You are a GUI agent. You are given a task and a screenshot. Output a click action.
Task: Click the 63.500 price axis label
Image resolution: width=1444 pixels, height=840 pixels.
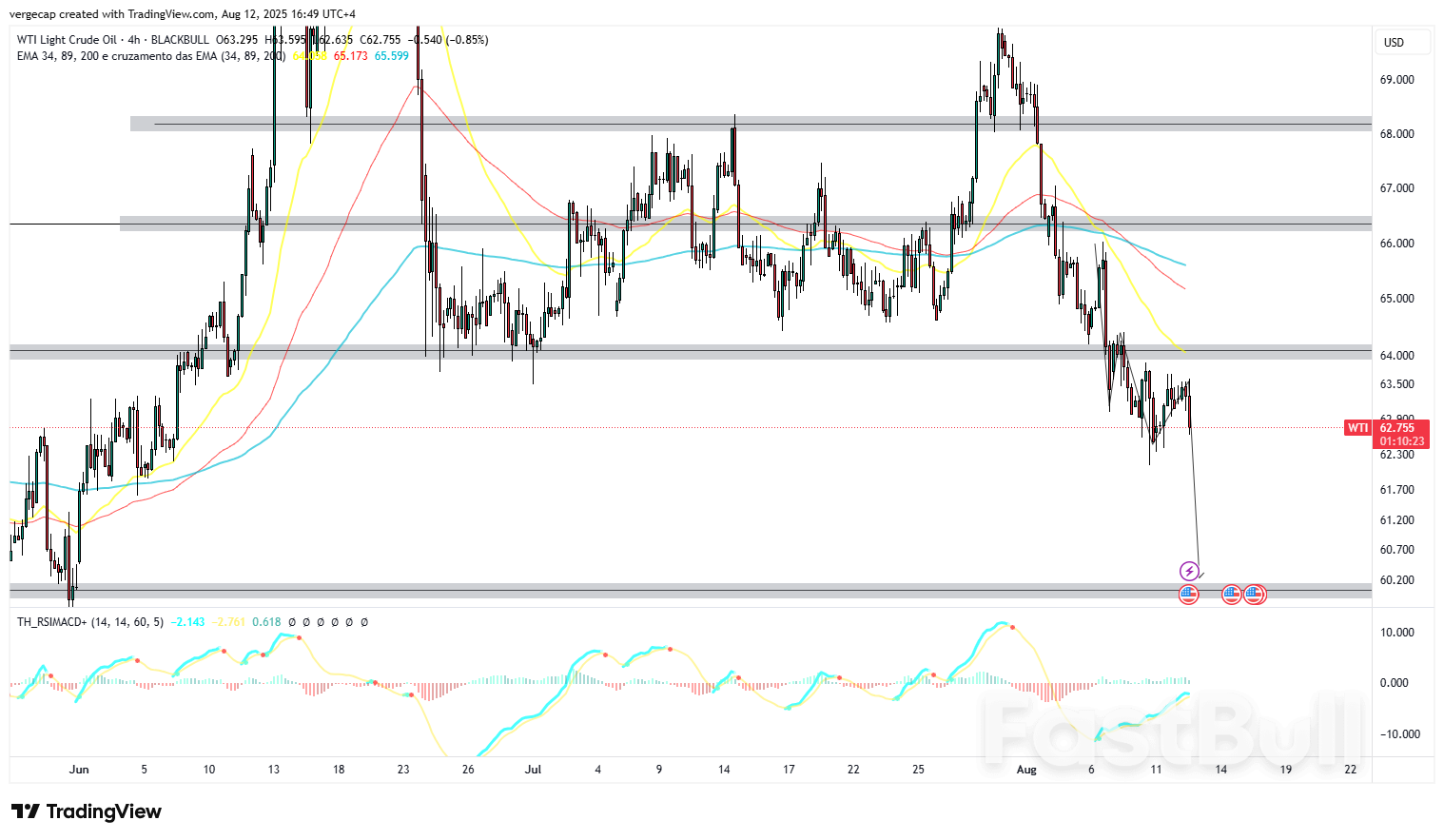coord(1396,384)
